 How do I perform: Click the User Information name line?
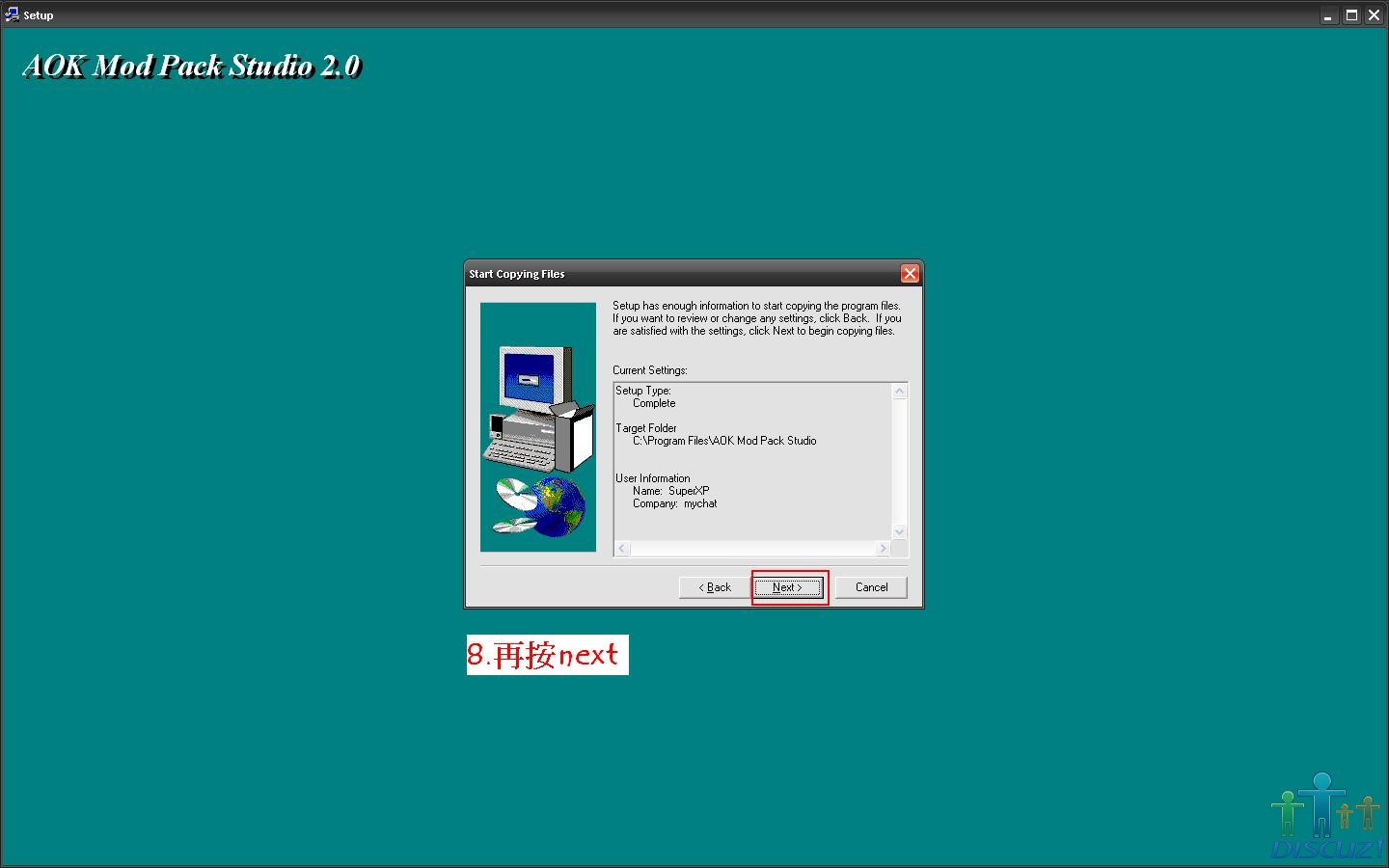(x=670, y=491)
